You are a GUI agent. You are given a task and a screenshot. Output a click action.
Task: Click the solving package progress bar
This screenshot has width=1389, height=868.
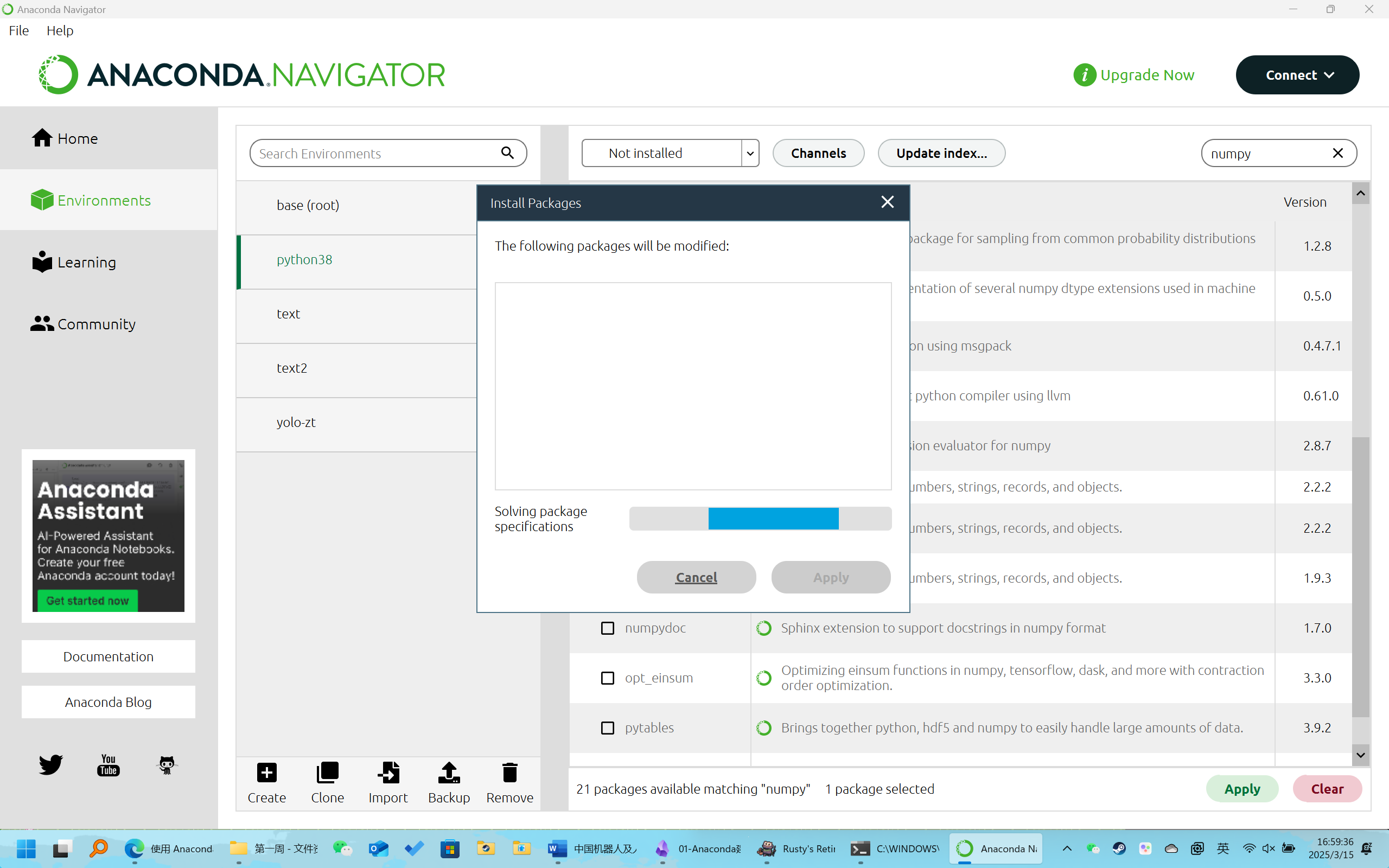(x=761, y=519)
